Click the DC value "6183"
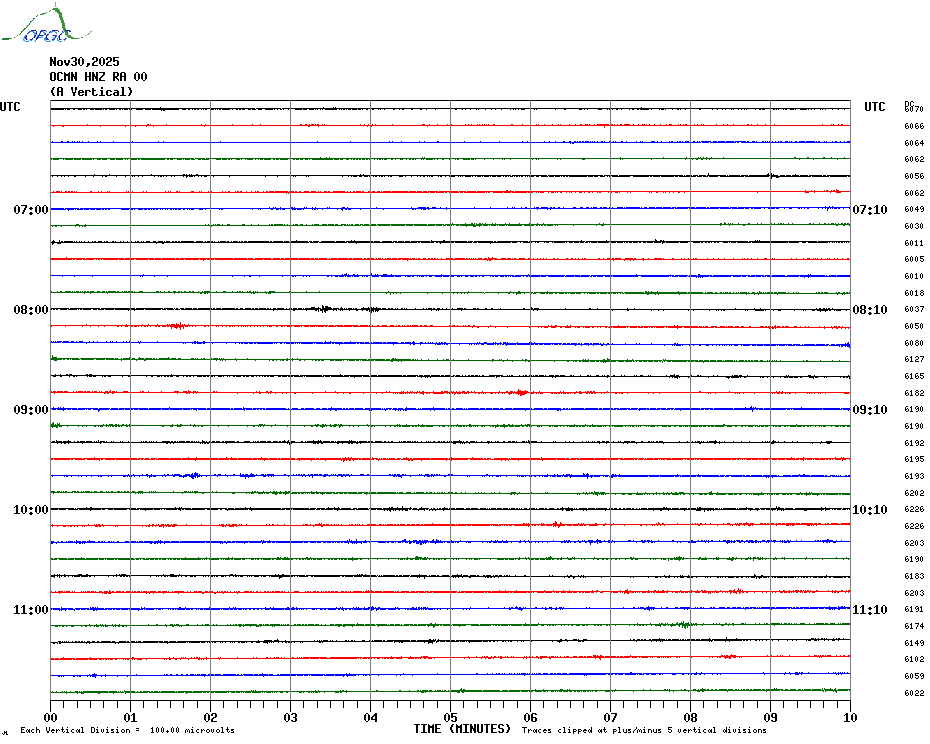 [x=914, y=577]
